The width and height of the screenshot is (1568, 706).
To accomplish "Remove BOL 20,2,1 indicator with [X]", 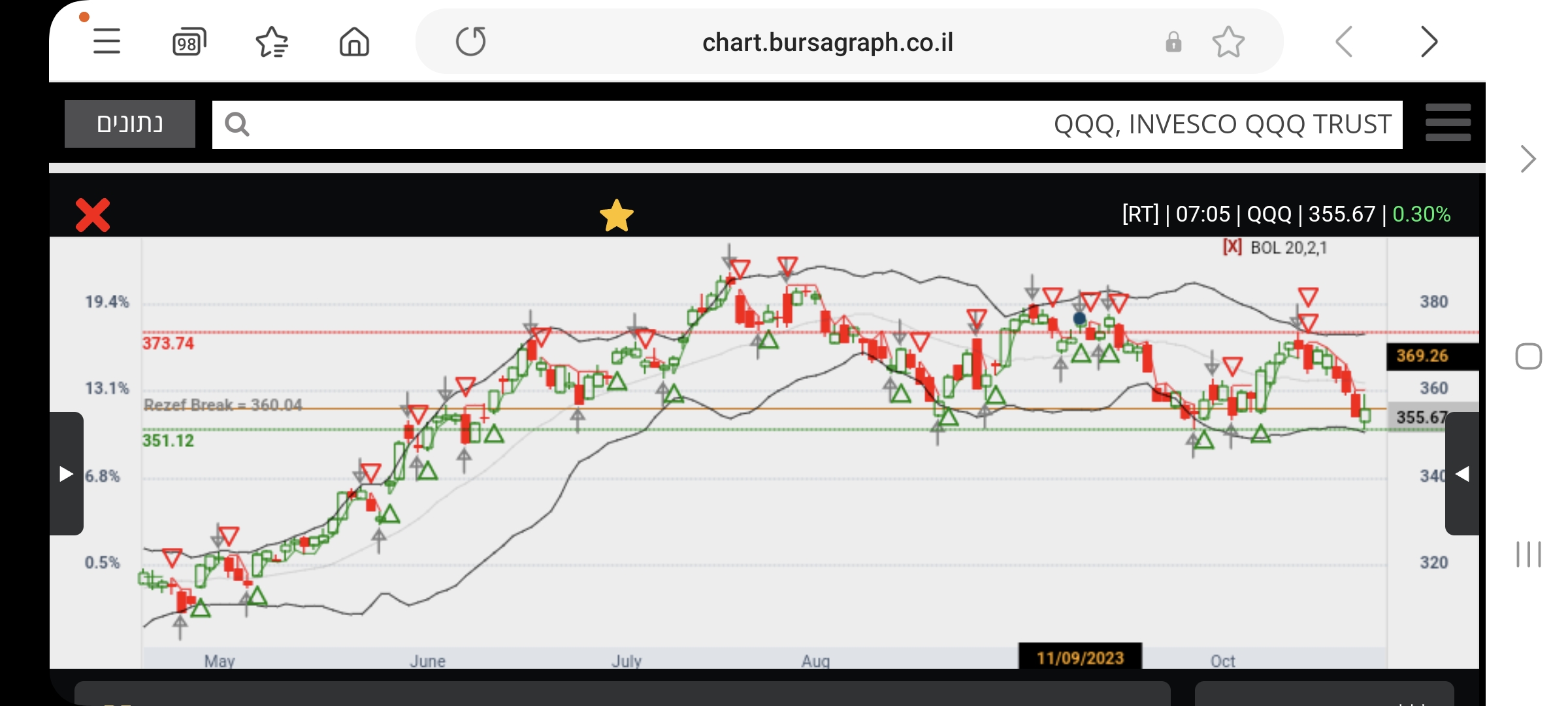I will tap(1232, 247).
